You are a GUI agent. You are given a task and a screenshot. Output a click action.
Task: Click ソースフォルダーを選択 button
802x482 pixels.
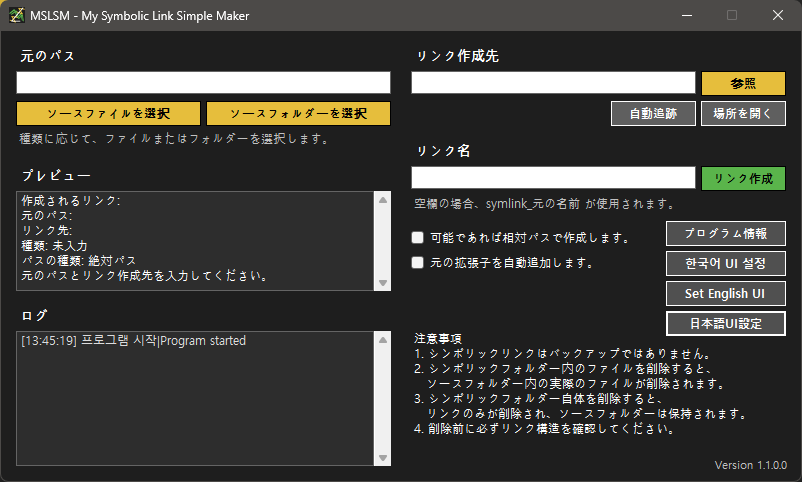[x=298, y=114]
